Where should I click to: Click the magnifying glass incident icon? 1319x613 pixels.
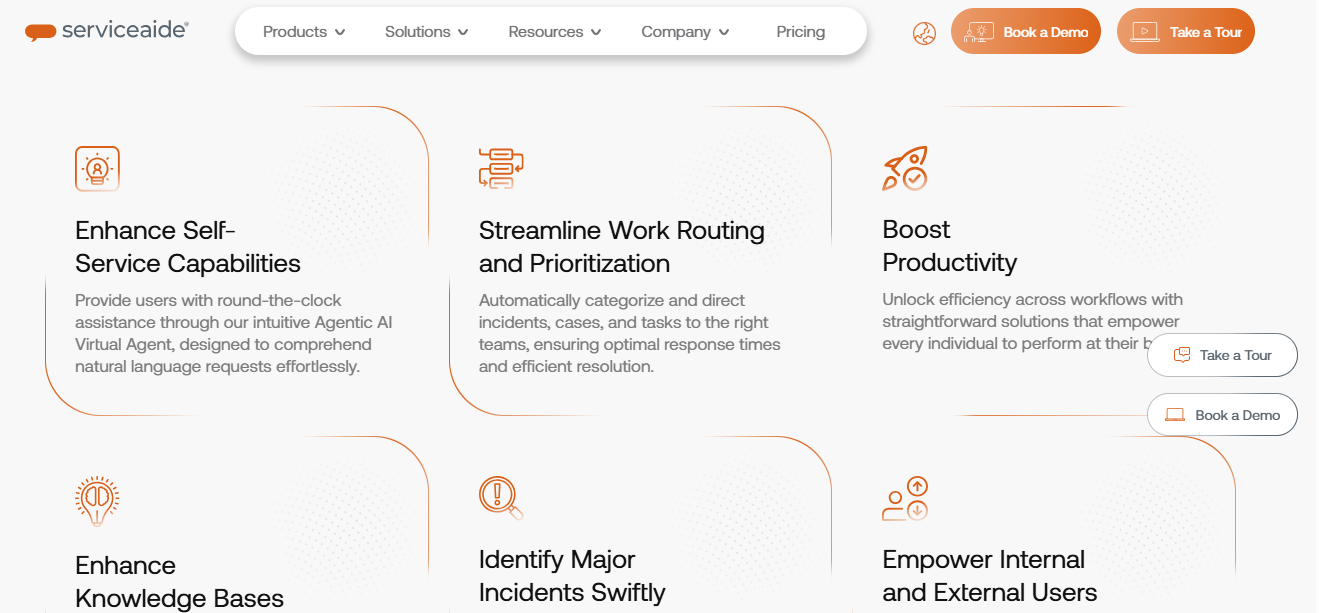[x=500, y=497]
